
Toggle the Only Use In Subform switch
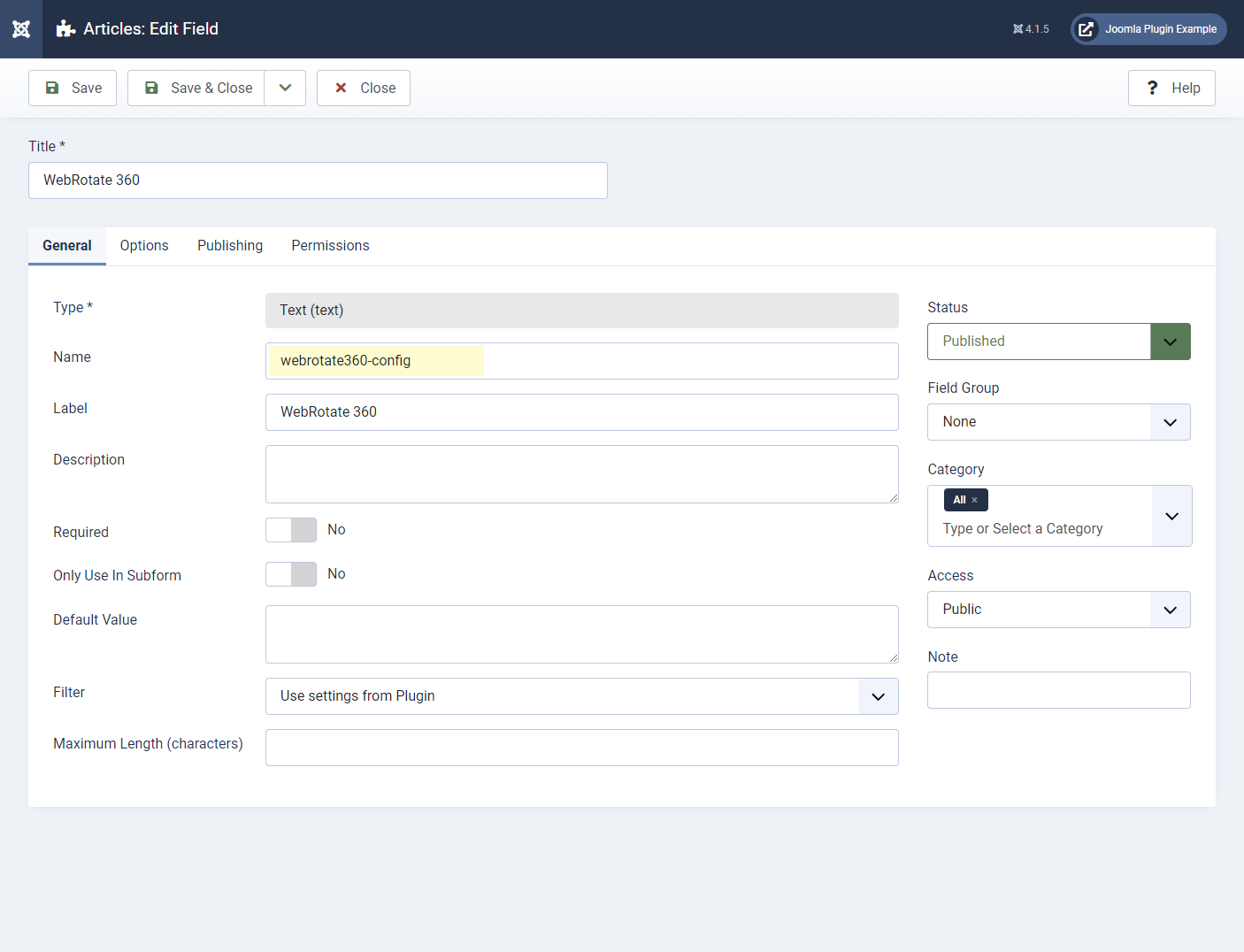tap(291, 574)
